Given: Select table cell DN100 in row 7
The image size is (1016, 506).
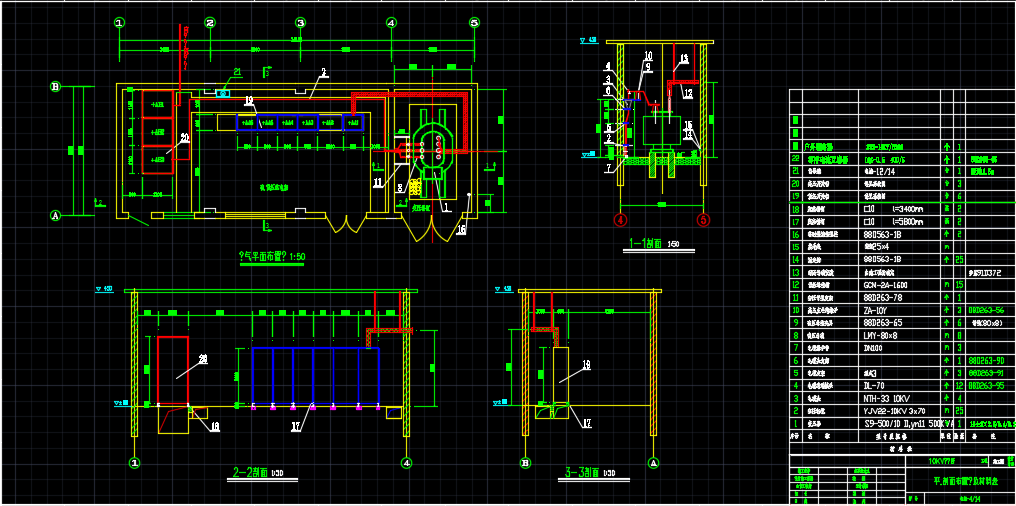Looking at the screenshot, I should (874, 348).
